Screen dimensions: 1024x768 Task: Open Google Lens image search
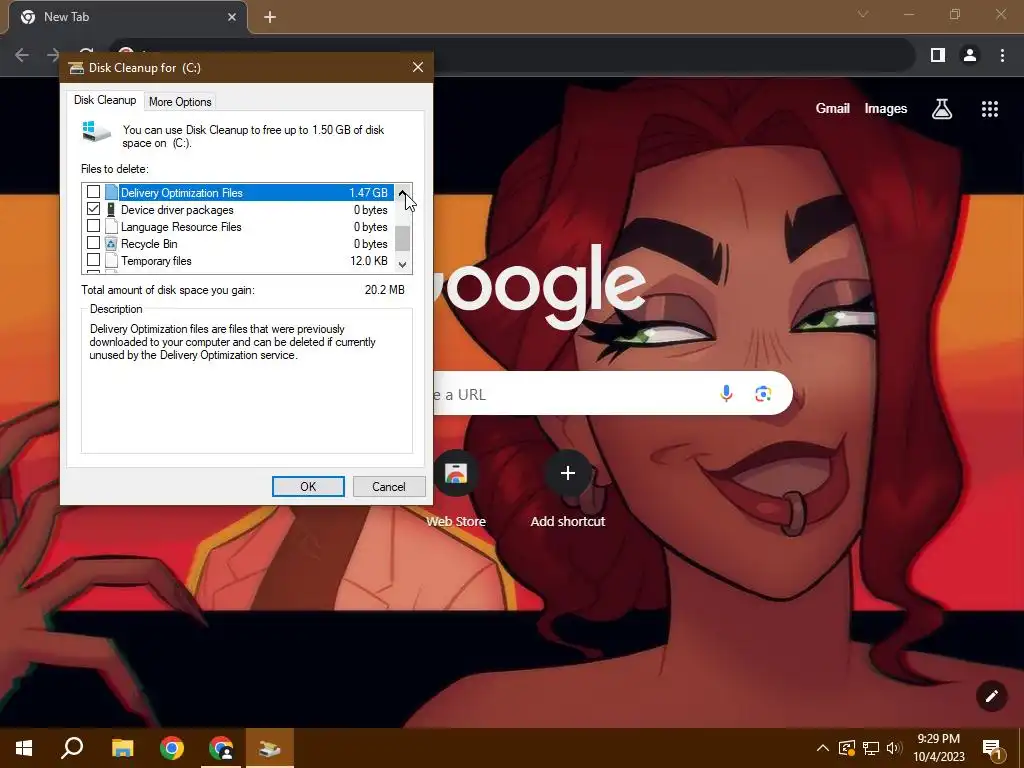click(763, 393)
